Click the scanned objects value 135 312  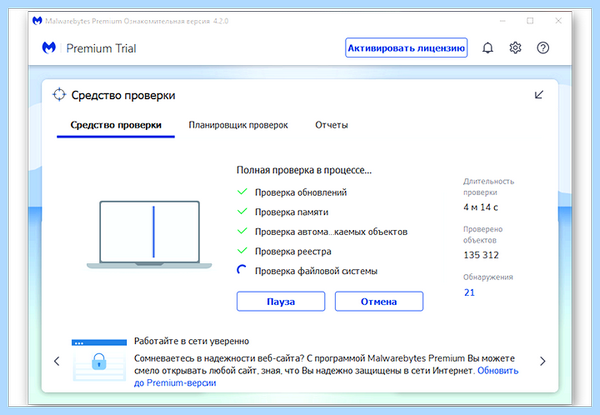481,255
